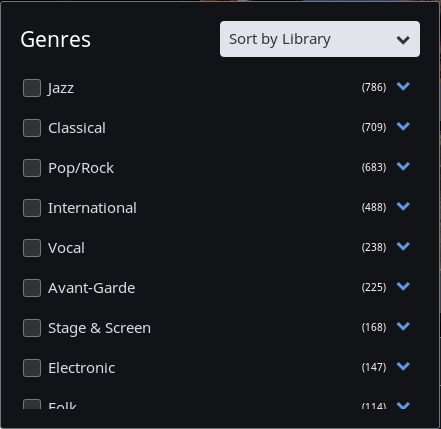Screen dimensions: 441x429
Task: Open the Sort by Library dropdown
Action: click(x=320, y=39)
